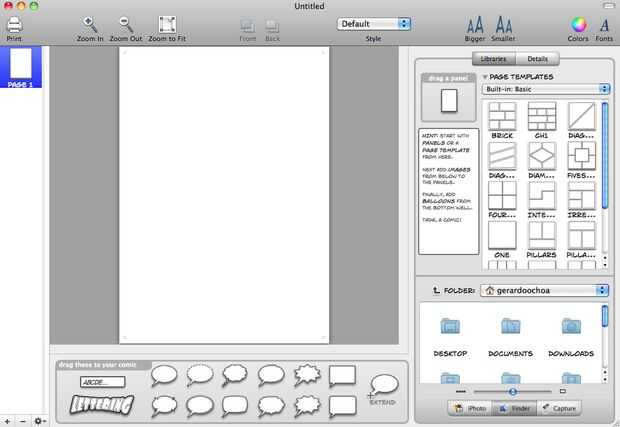
Task: Pick the bottom-row rectangular caption balloon
Action: (342, 406)
